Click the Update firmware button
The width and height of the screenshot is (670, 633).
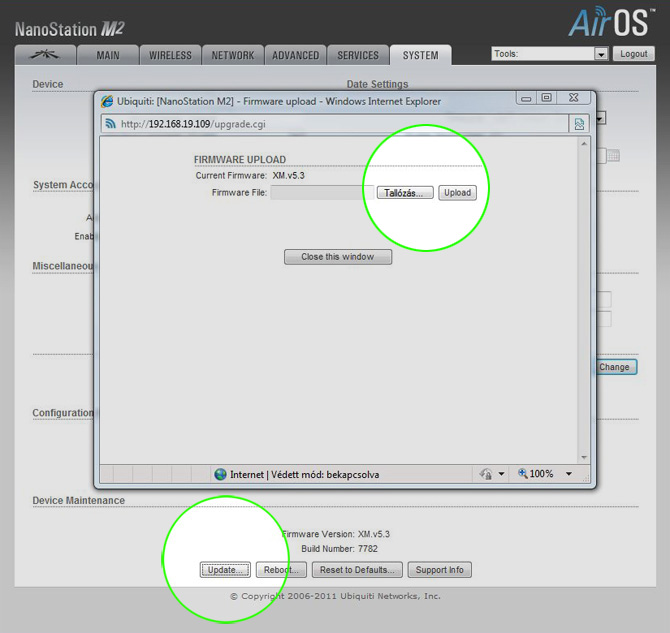225,570
